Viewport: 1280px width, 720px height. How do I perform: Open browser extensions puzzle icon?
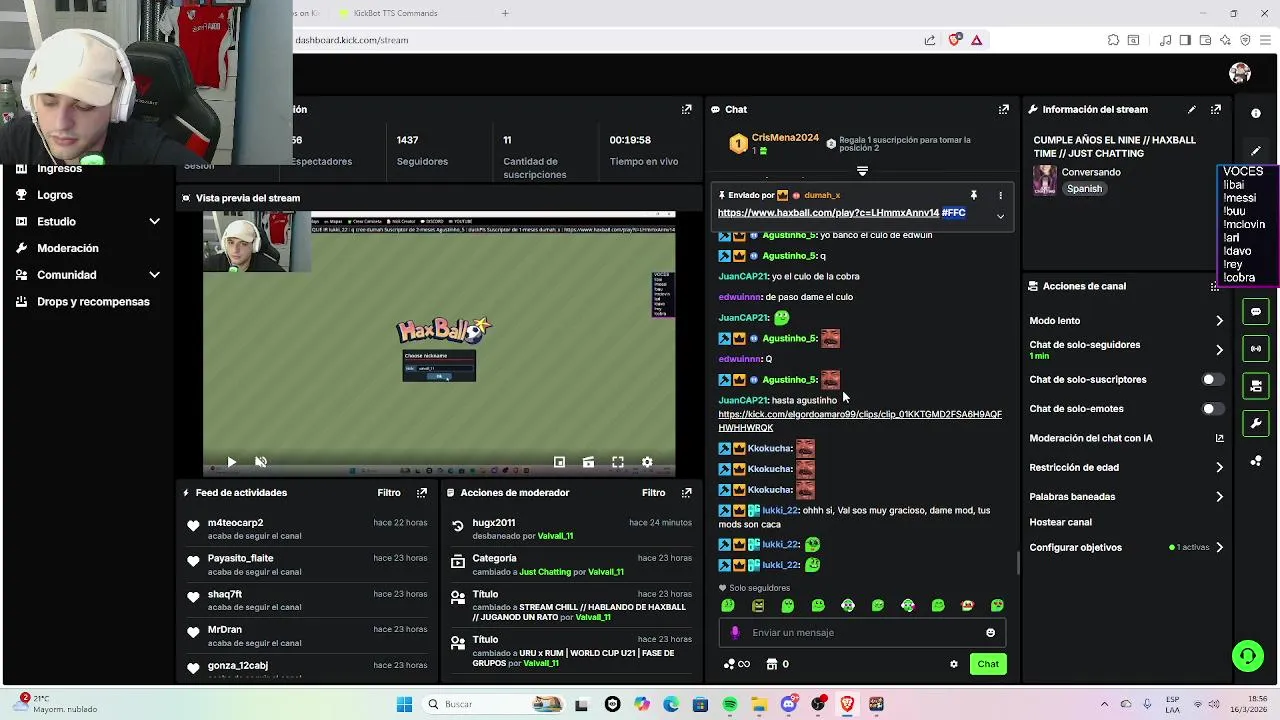1113,40
